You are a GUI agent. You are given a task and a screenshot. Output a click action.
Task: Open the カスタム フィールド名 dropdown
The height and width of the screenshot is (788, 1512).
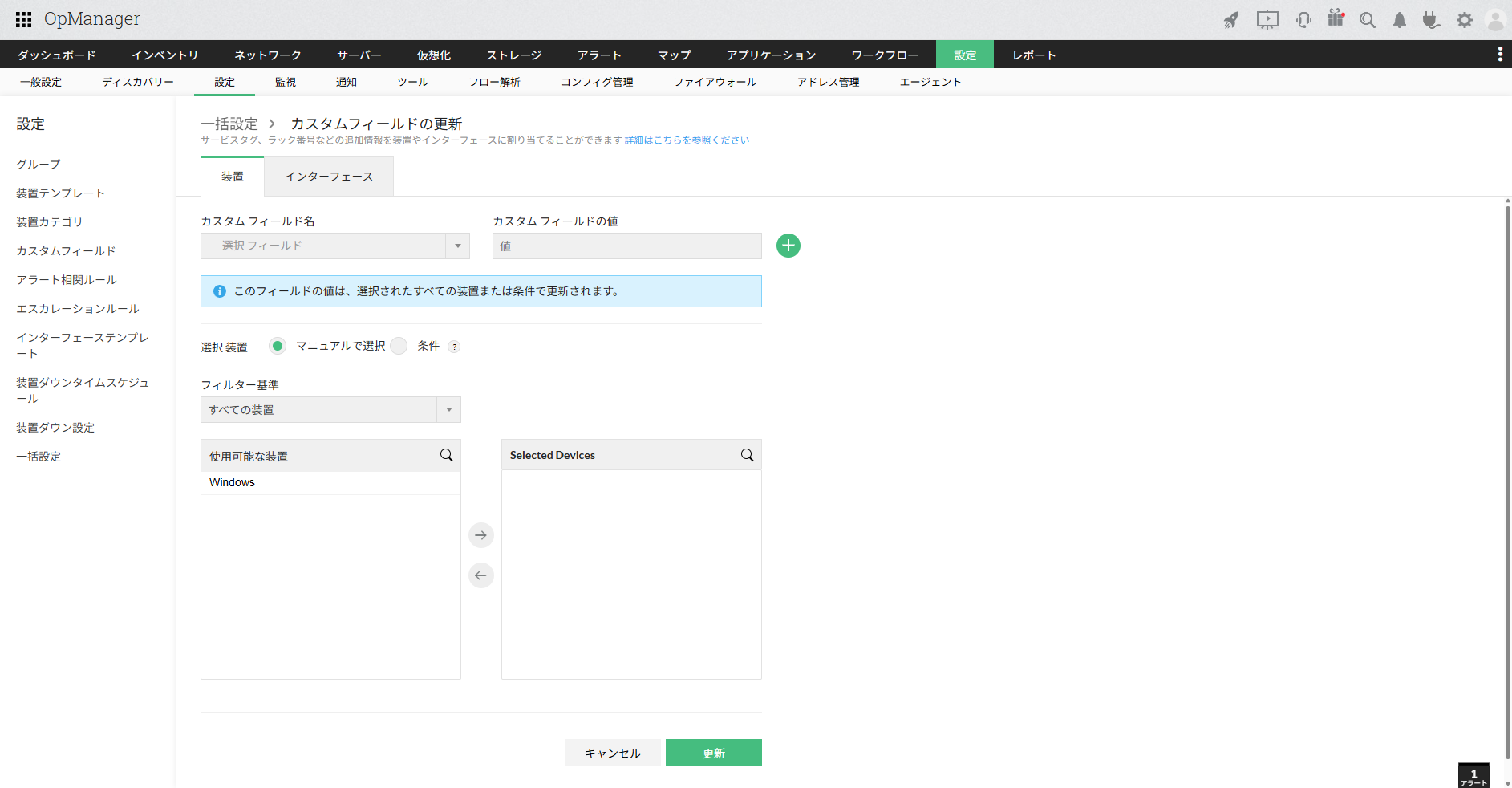pos(335,246)
